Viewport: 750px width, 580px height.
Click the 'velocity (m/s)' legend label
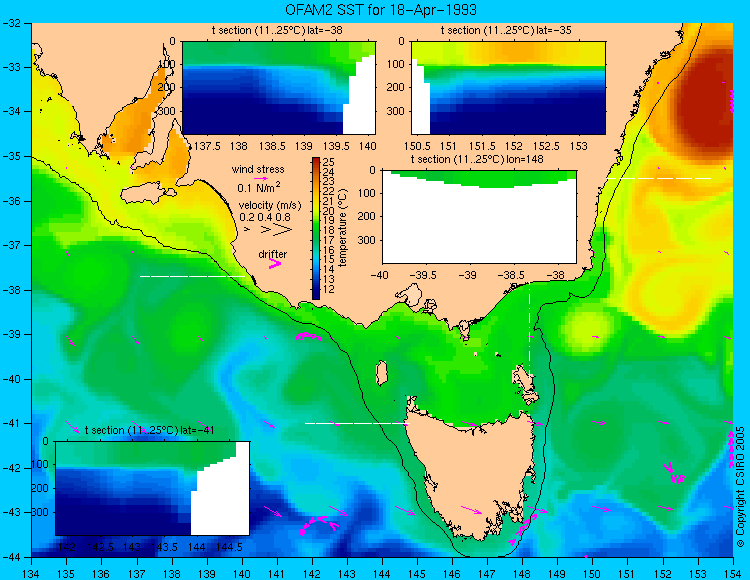pos(270,206)
